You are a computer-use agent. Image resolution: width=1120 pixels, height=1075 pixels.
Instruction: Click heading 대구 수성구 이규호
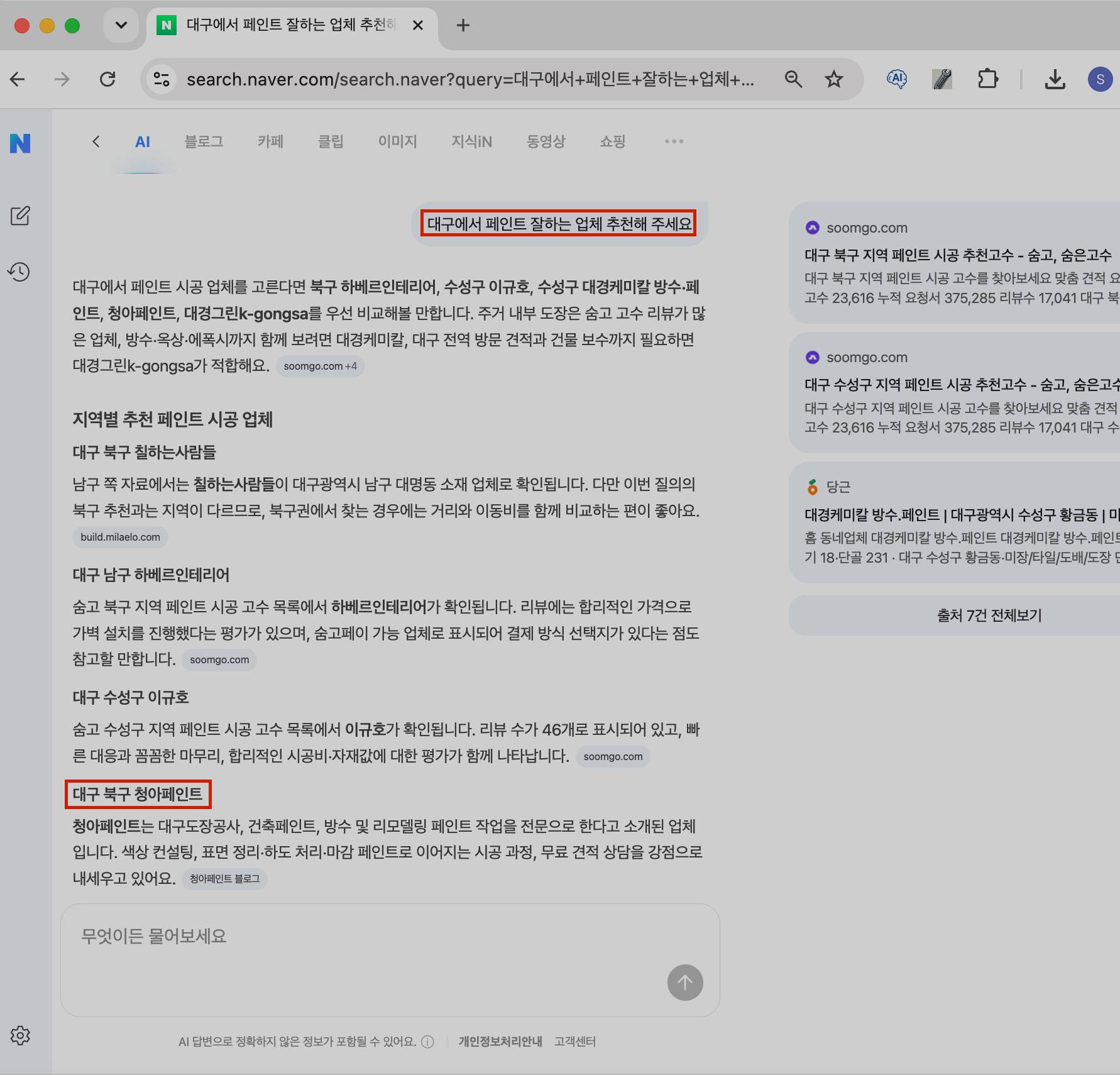point(131,698)
